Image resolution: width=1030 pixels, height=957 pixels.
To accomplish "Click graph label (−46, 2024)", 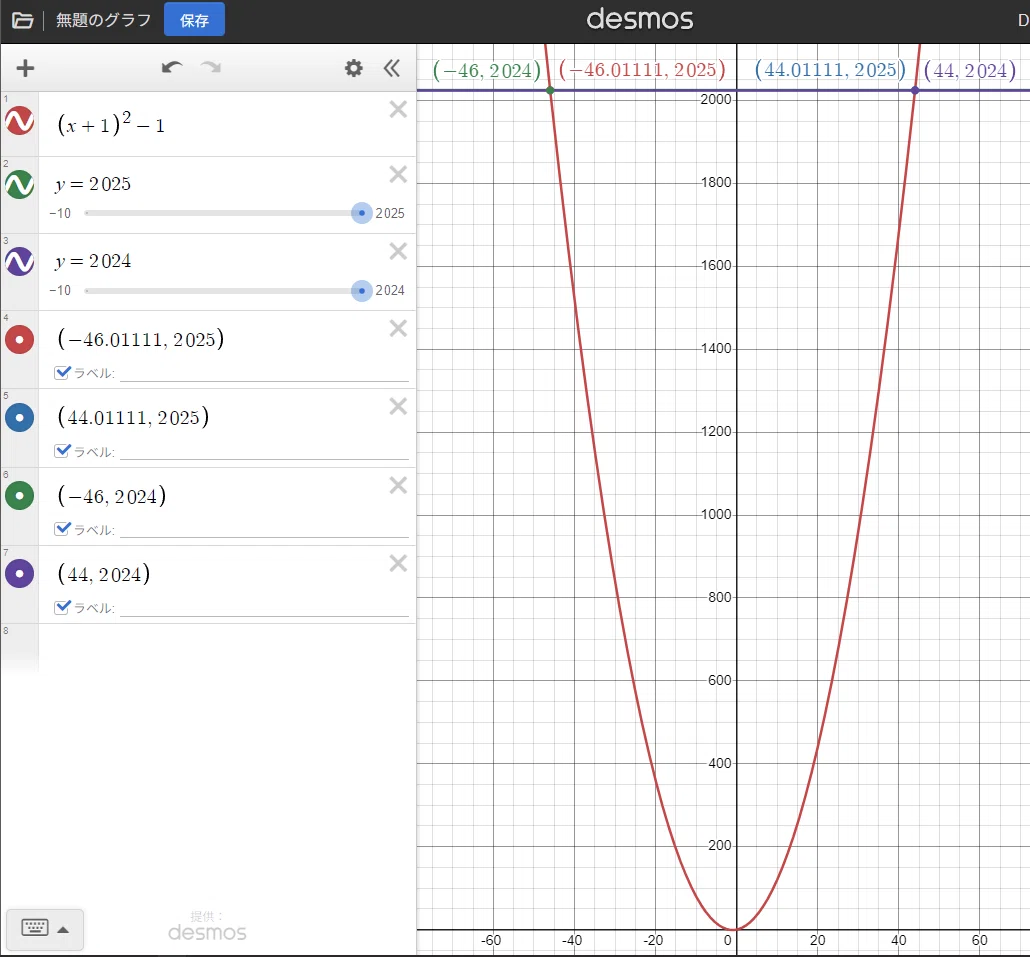I will tap(487, 70).
